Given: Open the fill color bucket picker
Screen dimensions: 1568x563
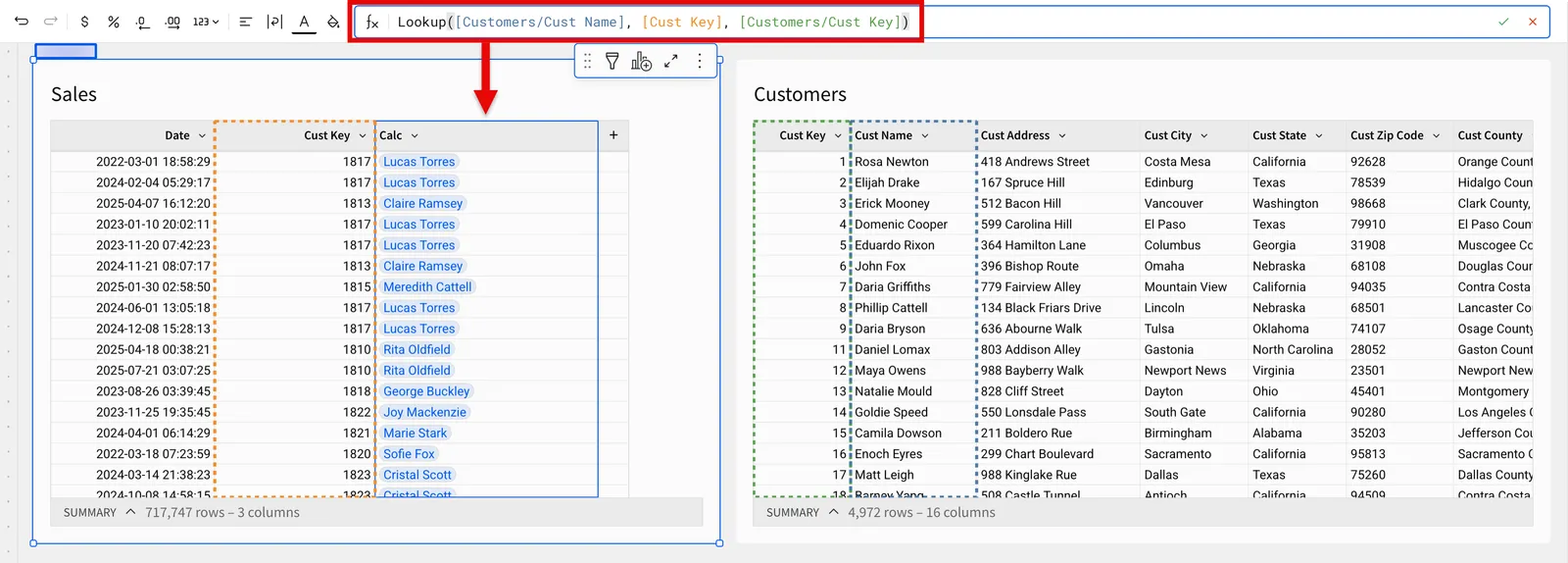Looking at the screenshot, I should [x=333, y=22].
